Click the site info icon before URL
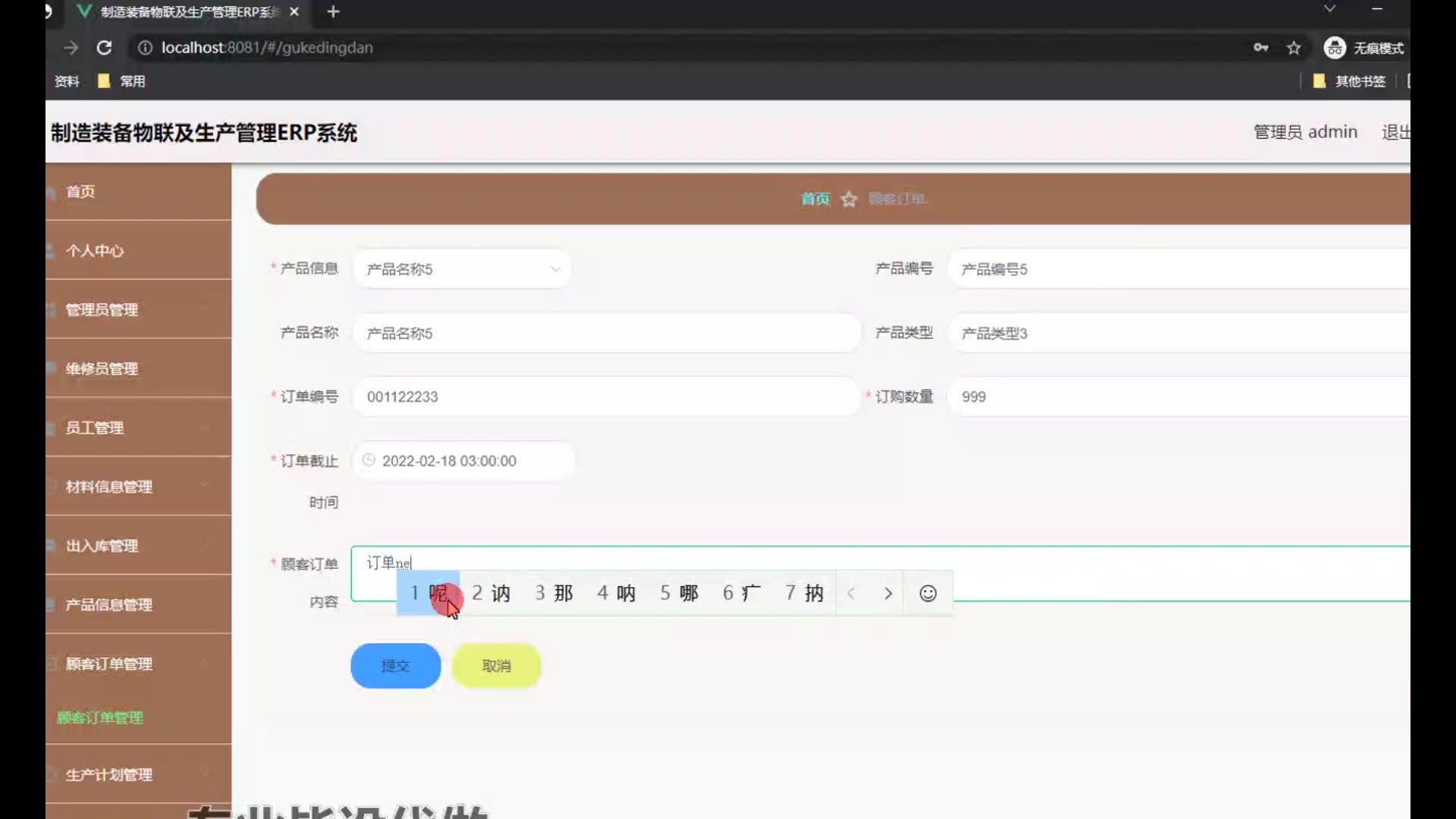The height and width of the screenshot is (819, 1456). click(x=144, y=48)
